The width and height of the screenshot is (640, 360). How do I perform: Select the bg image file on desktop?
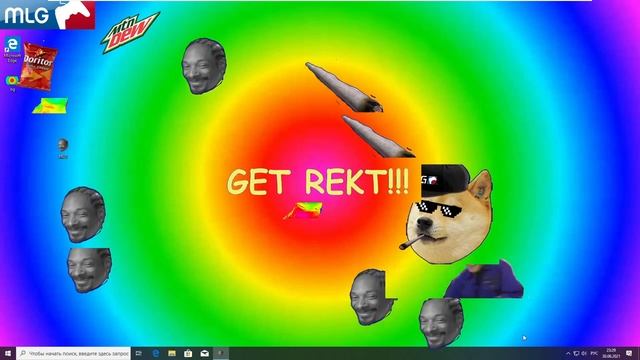[12, 83]
